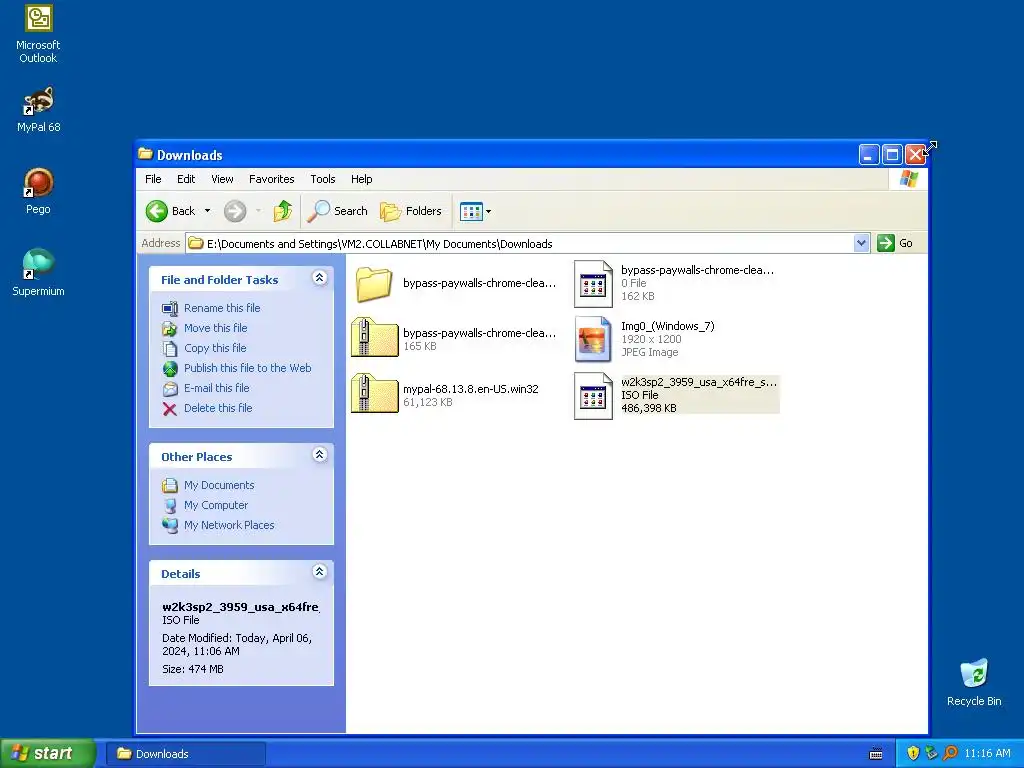Image resolution: width=1024 pixels, height=768 pixels.
Task: Go up one folder level
Action: click(283, 211)
